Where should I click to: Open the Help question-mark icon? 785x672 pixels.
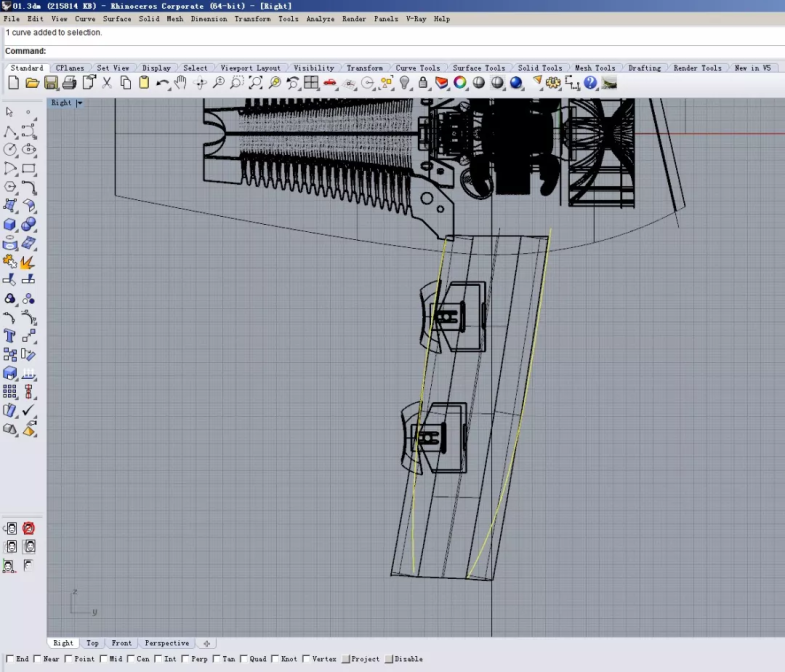pos(590,83)
